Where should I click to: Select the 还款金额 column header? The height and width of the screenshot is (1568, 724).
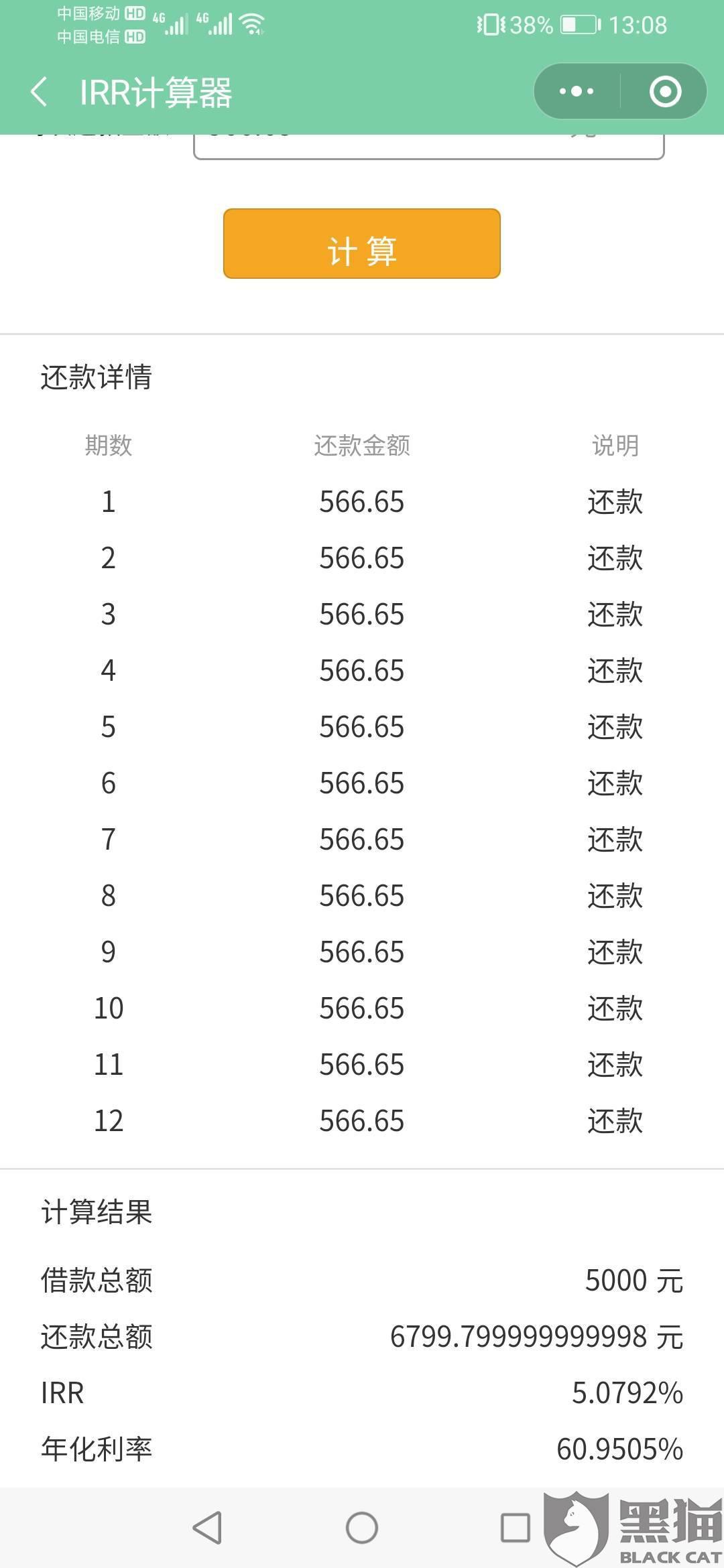tap(362, 446)
